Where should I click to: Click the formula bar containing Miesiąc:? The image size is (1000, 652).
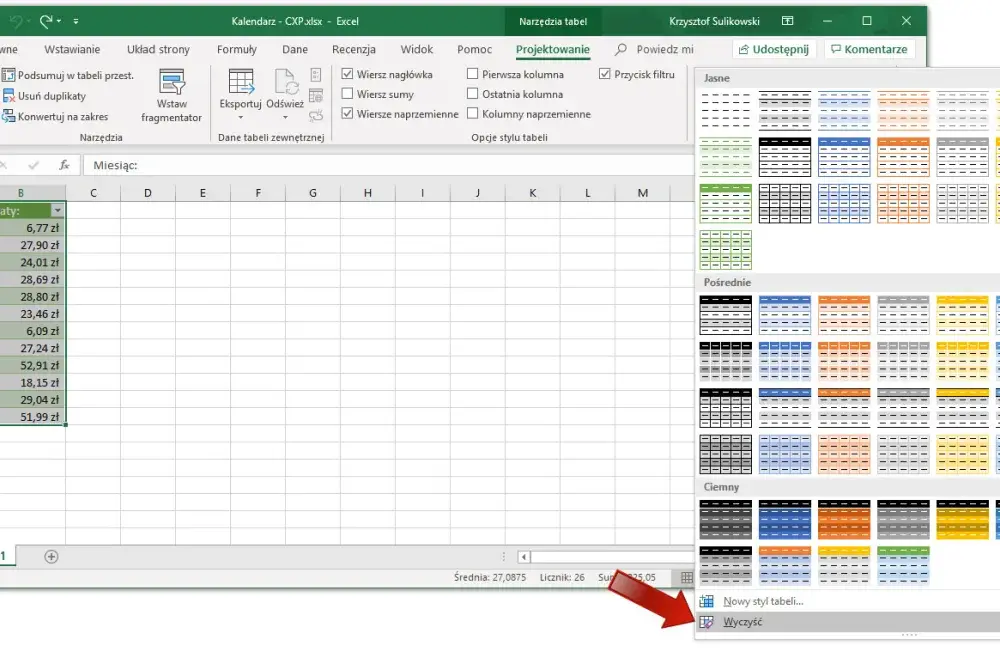click(389, 165)
